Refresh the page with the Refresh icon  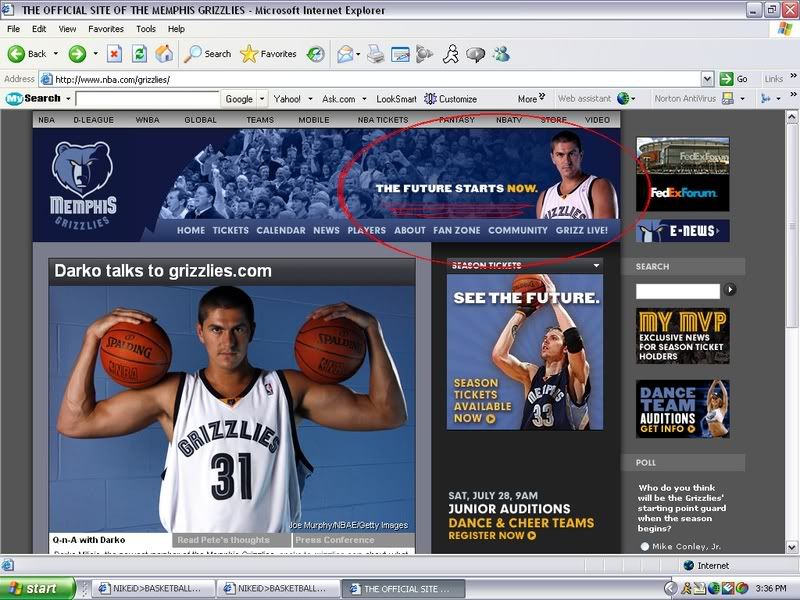point(139,54)
